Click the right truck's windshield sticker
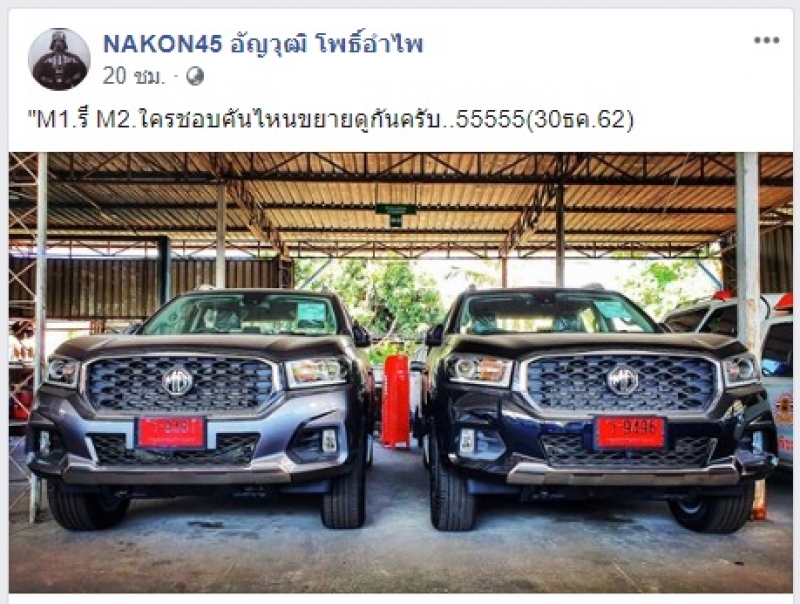800x604 pixels. tap(613, 309)
